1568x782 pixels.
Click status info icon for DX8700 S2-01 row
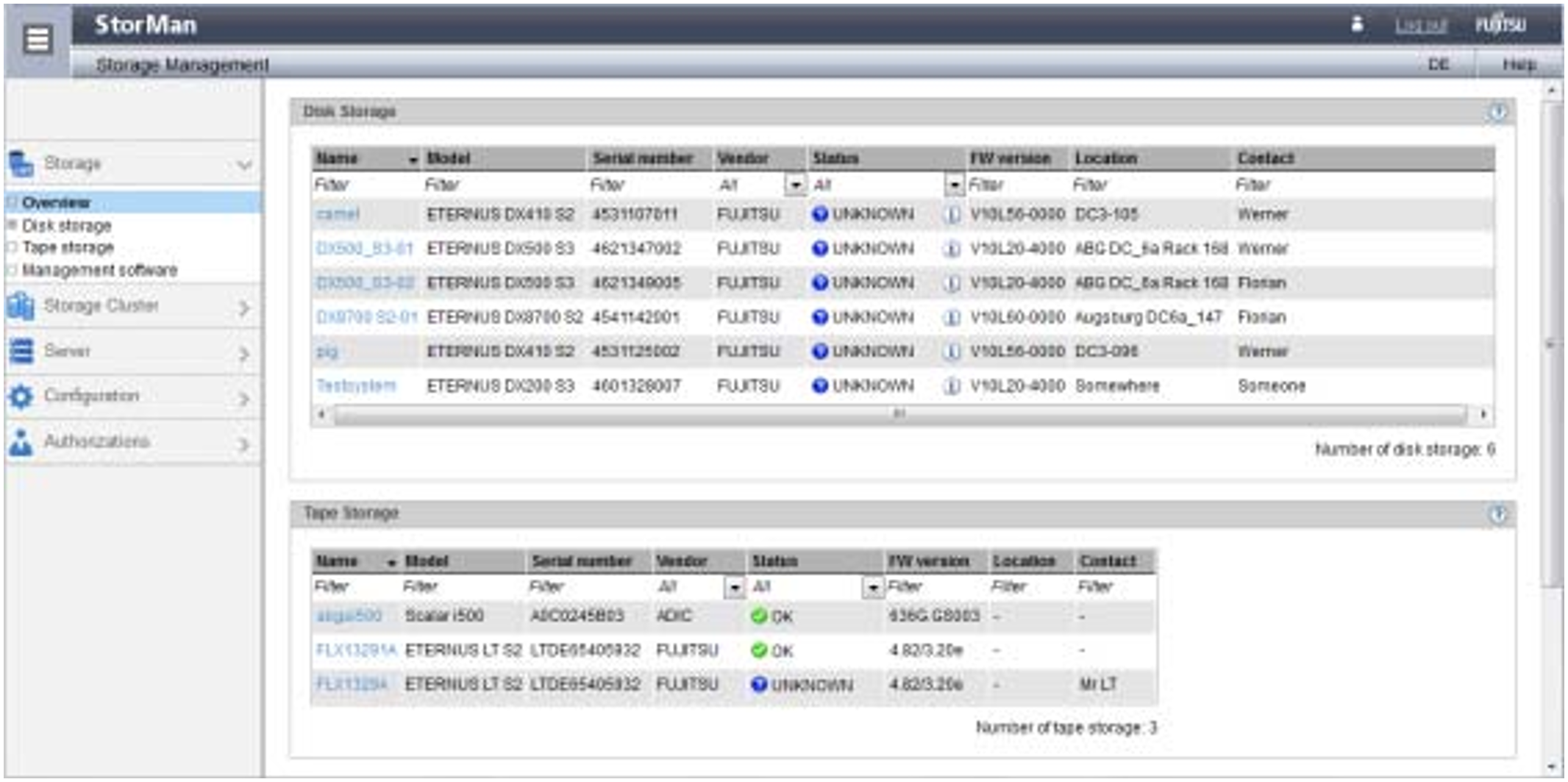952,318
